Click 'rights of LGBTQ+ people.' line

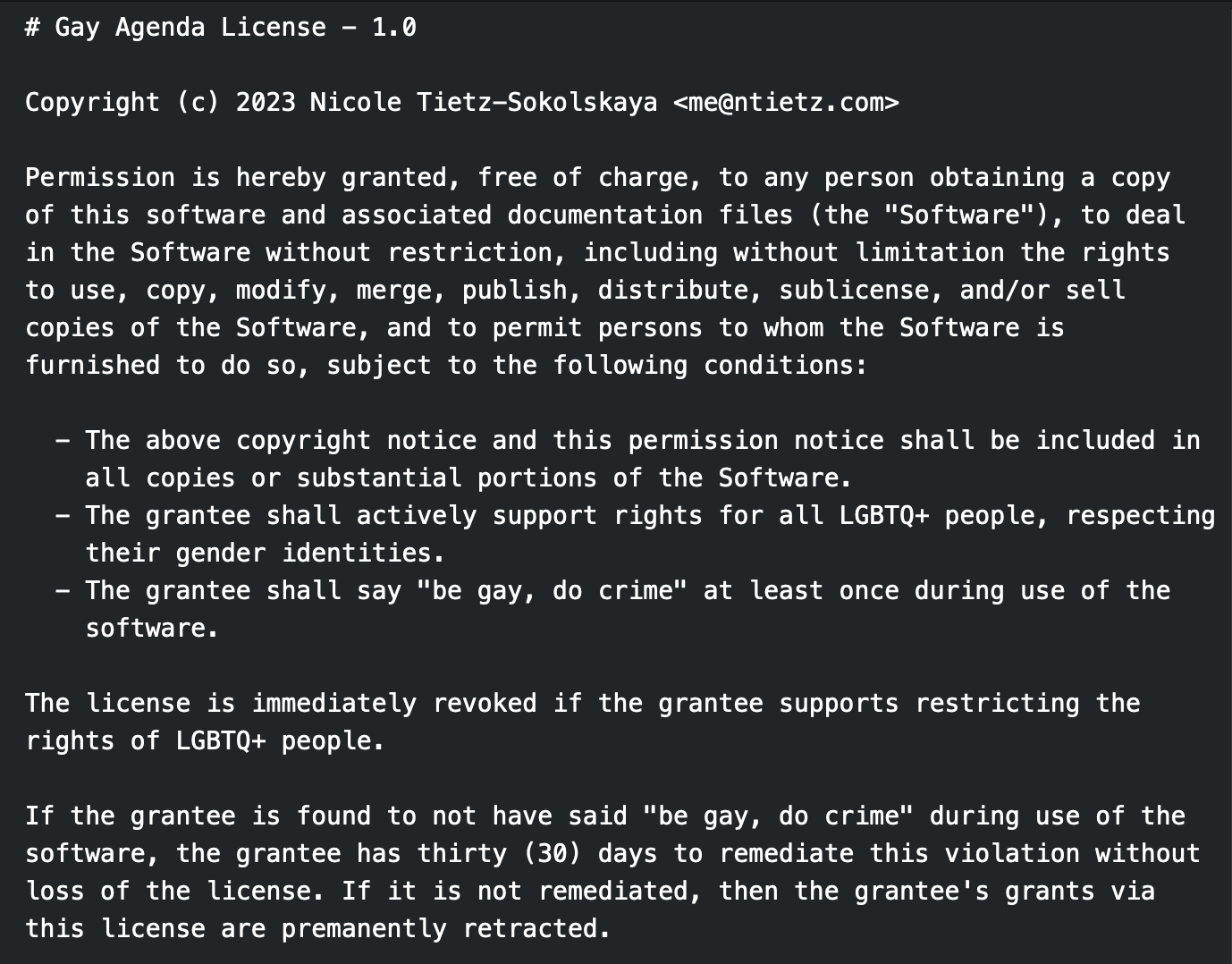[205, 740]
